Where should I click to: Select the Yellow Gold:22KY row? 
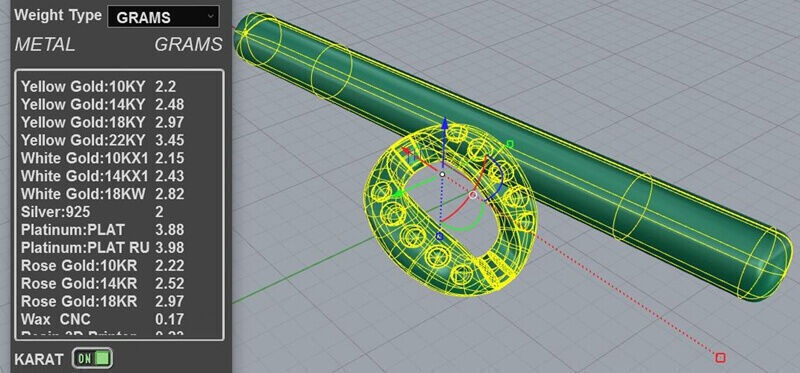pos(119,140)
